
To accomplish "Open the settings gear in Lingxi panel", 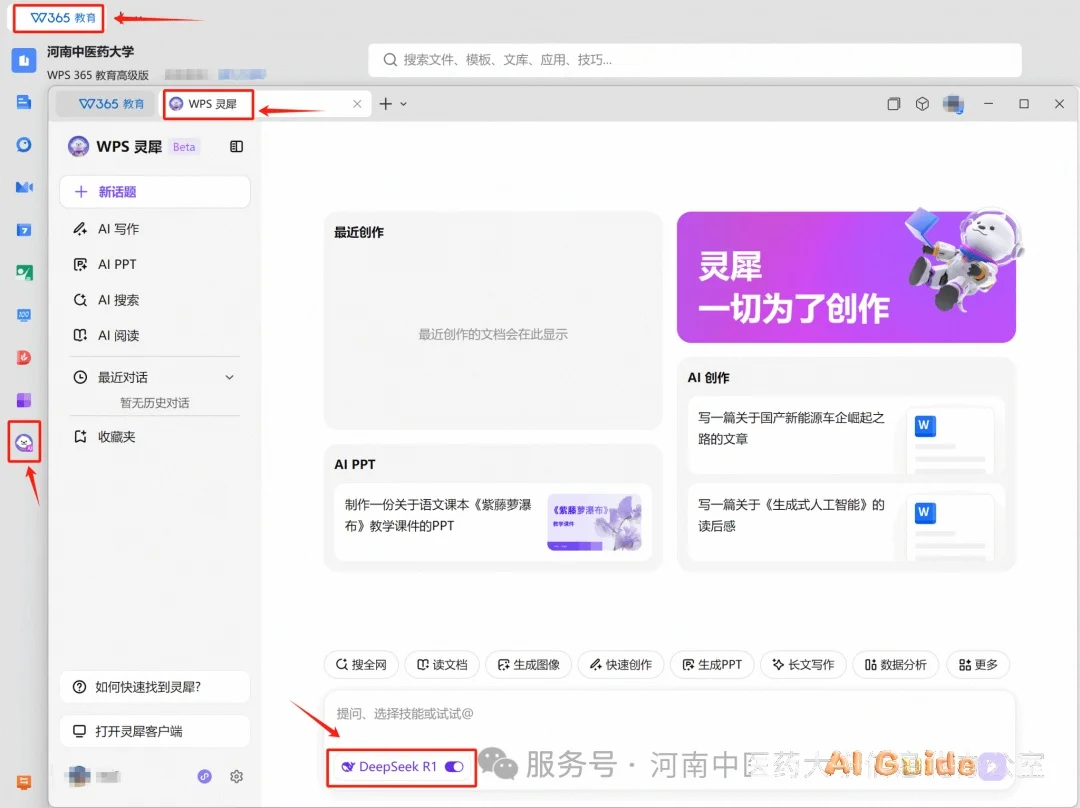I will 236,776.
